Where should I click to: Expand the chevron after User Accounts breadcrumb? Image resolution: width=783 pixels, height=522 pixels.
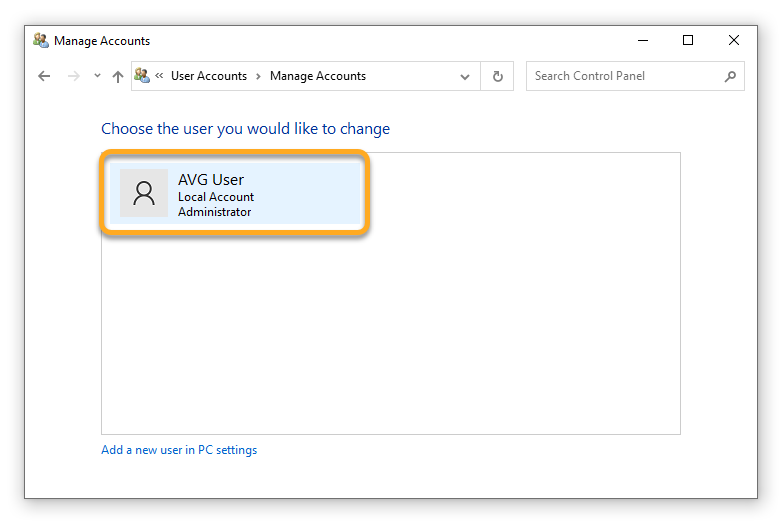coord(258,76)
